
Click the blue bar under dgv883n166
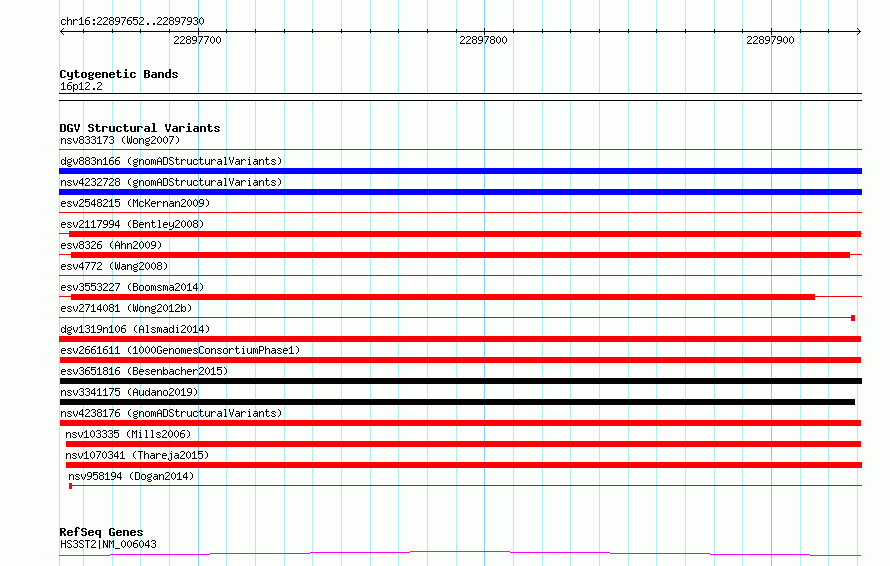pos(460,171)
